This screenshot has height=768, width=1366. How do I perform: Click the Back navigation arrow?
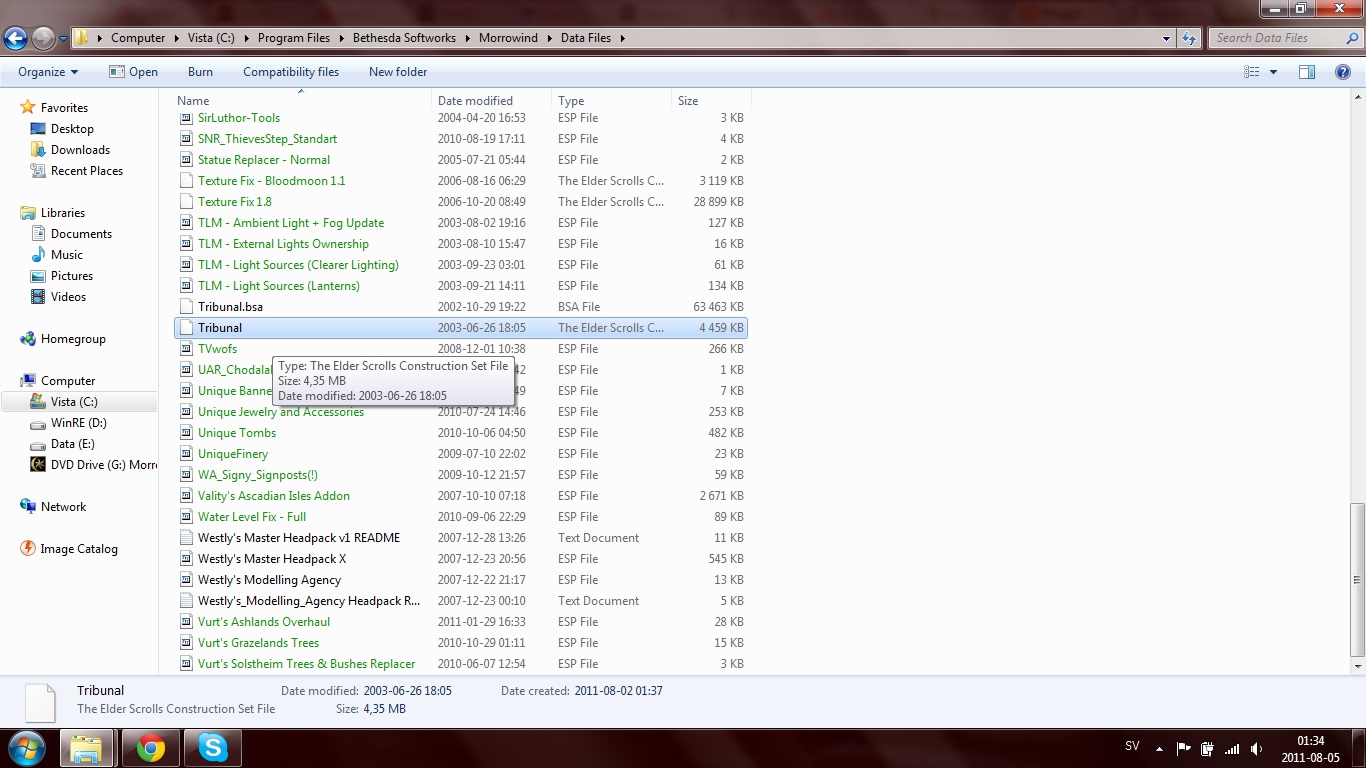(x=15, y=38)
